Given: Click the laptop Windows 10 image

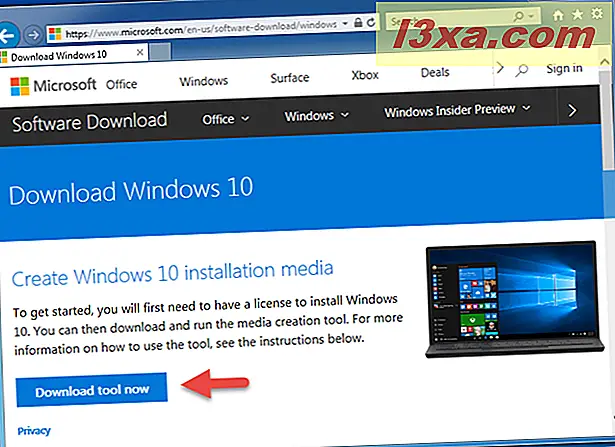Looking at the screenshot, I should [514, 299].
